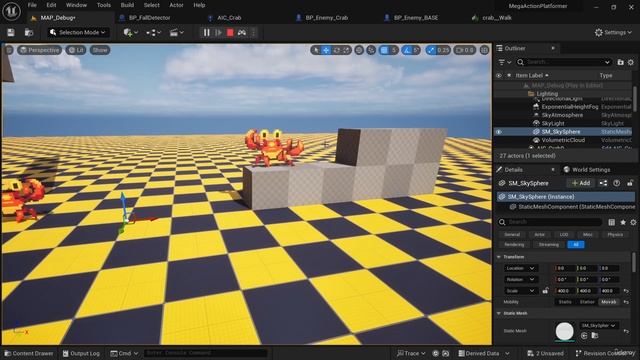Screen dimensions: 640x360
Task: Advance a single frame of simulation
Action: tap(218, 33)
